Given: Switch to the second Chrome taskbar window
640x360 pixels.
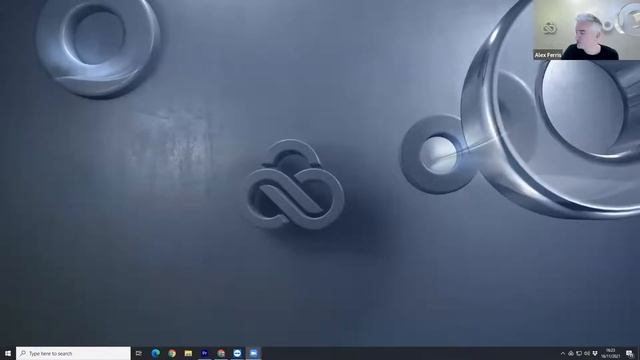Looking at the screenshot, I should 221,353.
